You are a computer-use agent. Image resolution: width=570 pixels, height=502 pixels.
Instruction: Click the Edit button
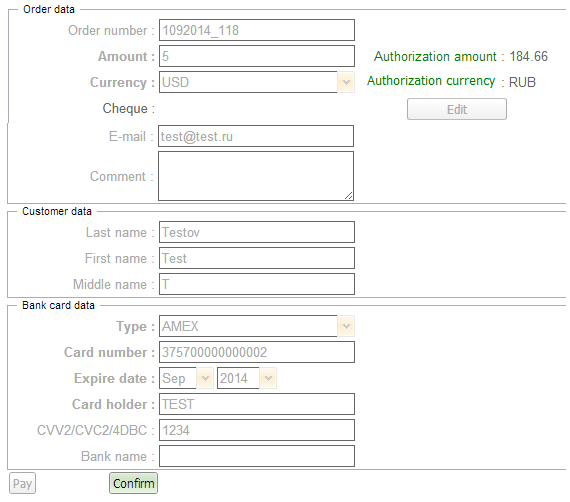[457, 109]
